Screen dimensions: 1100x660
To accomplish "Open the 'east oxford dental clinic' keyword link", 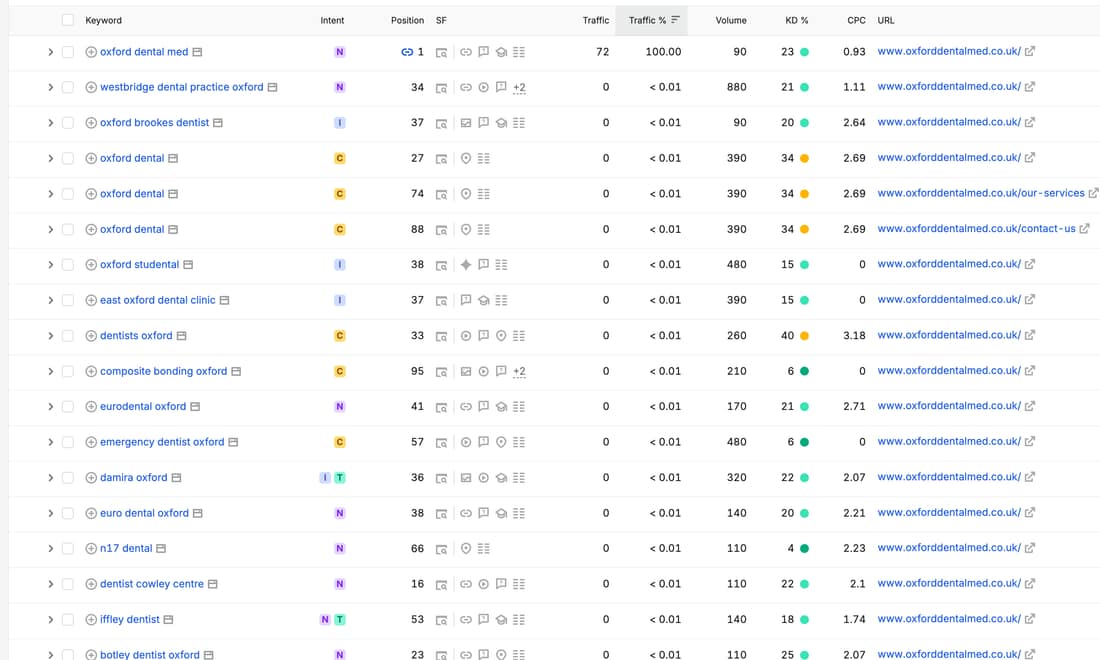I will tap(158, 300).
